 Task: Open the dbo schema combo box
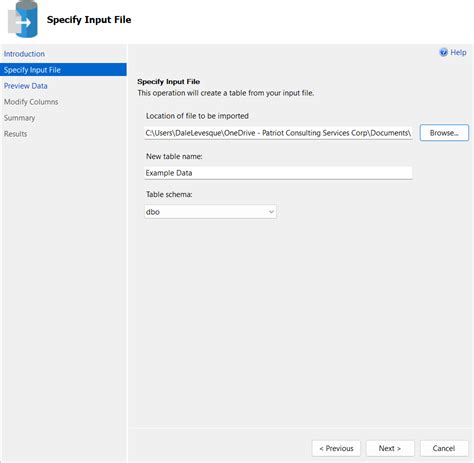(210, 212)
